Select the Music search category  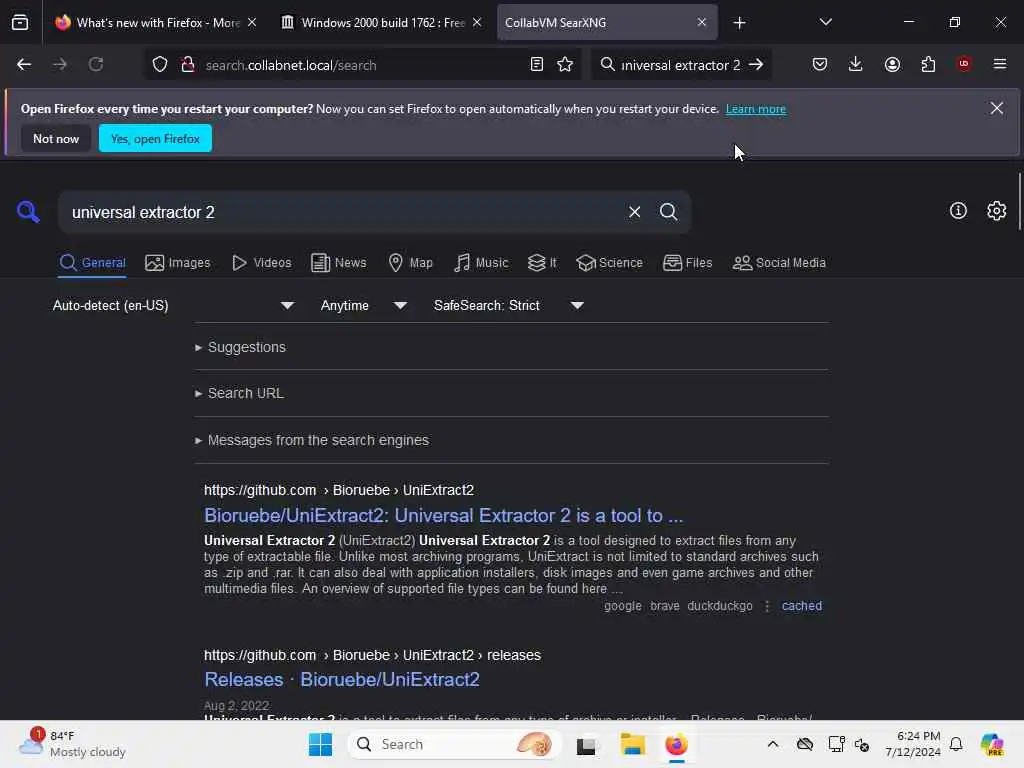click(481, 263)
